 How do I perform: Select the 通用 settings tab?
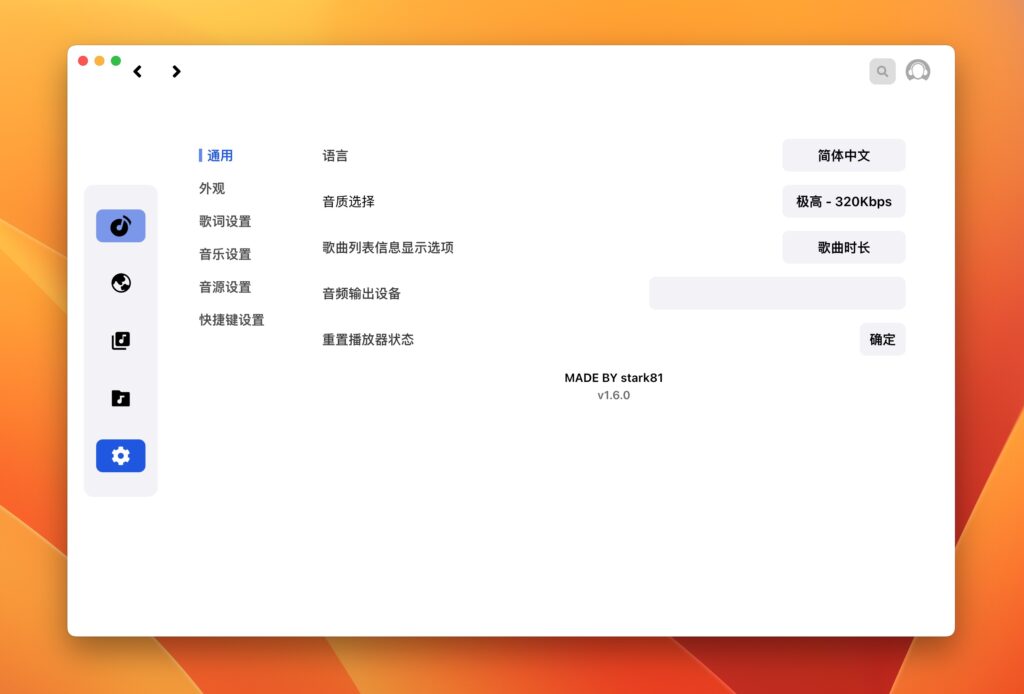click(219, 155)
